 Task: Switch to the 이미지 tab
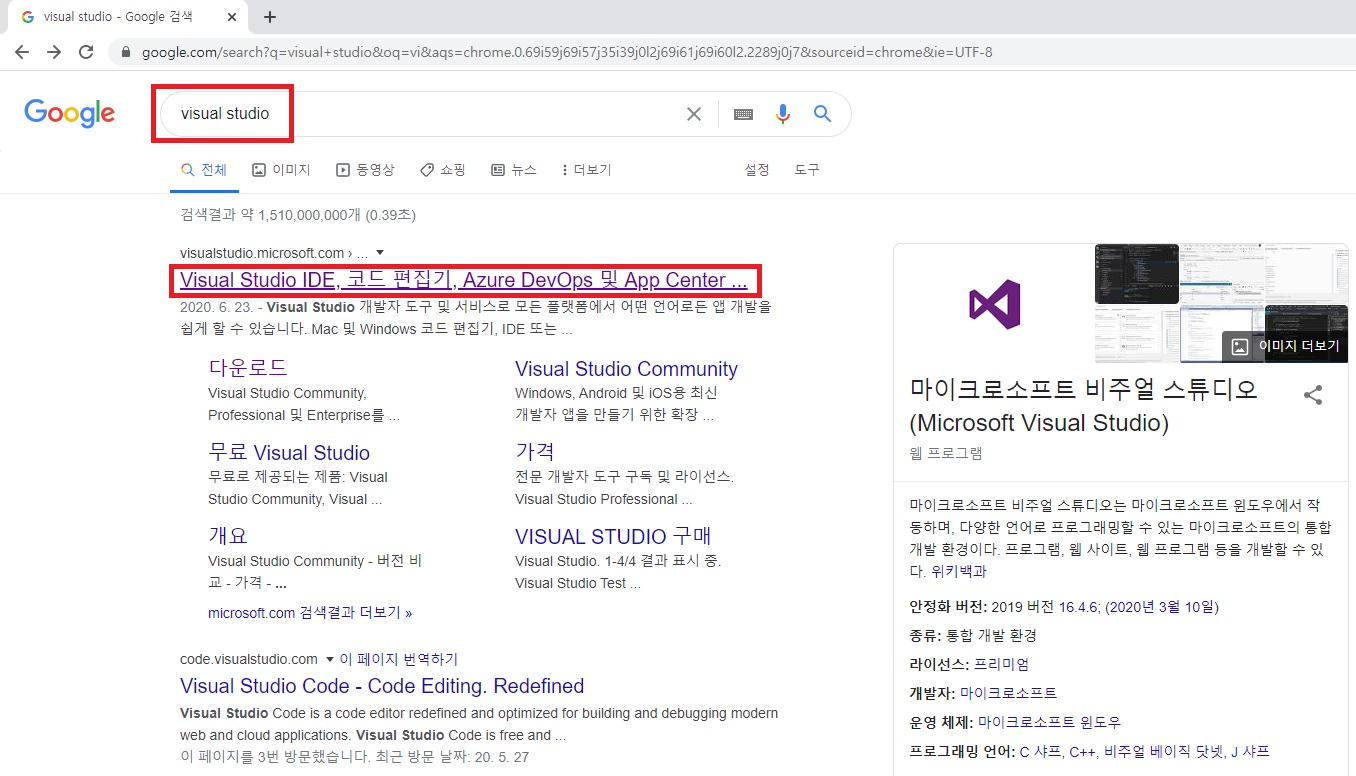click(x=281, y=170)
